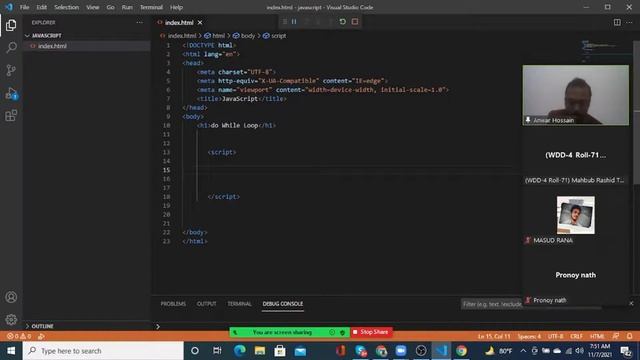
Task: Select the index.html editor tab
Action: click(179, 22)
